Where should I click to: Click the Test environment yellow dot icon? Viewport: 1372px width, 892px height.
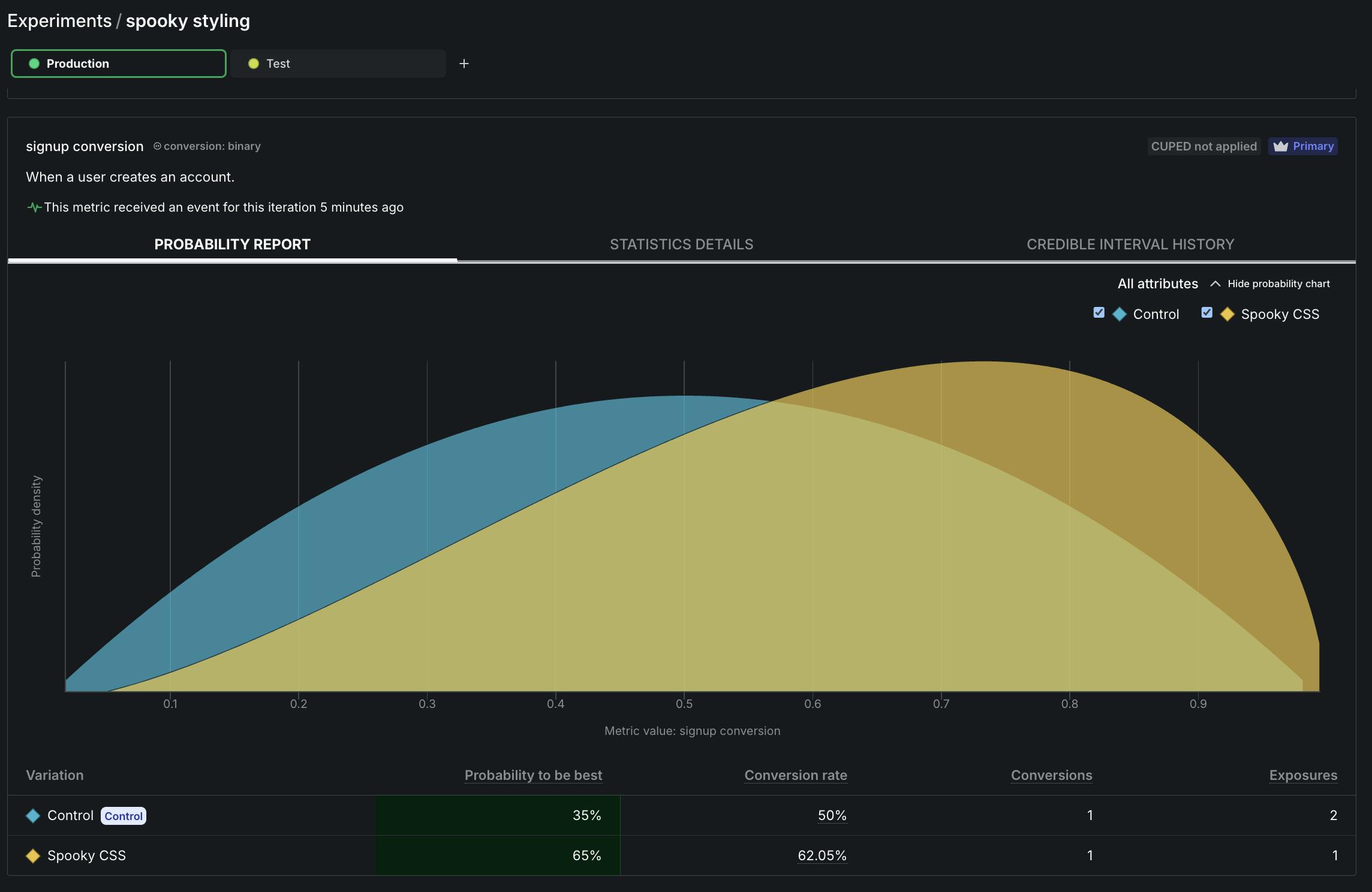point(252,63)
